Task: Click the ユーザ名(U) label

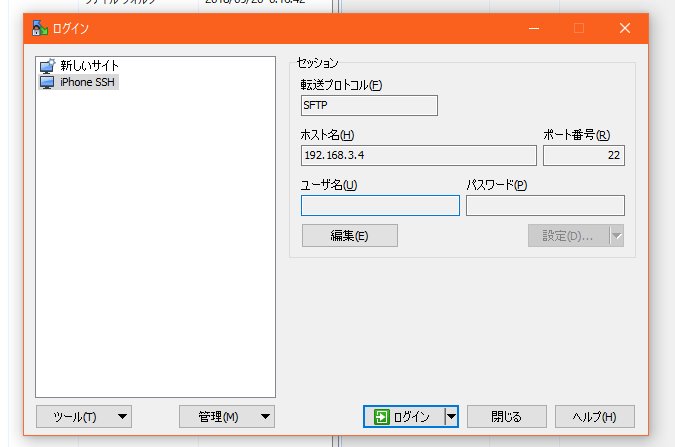Action: tap(329, 185)
